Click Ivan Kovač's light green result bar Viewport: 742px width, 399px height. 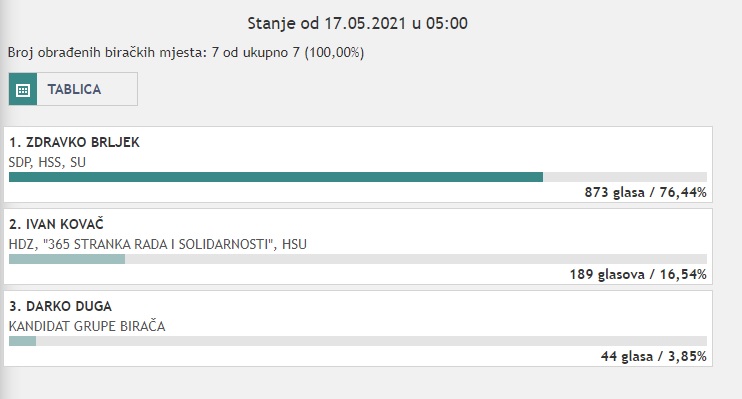[x=67, y=259]
